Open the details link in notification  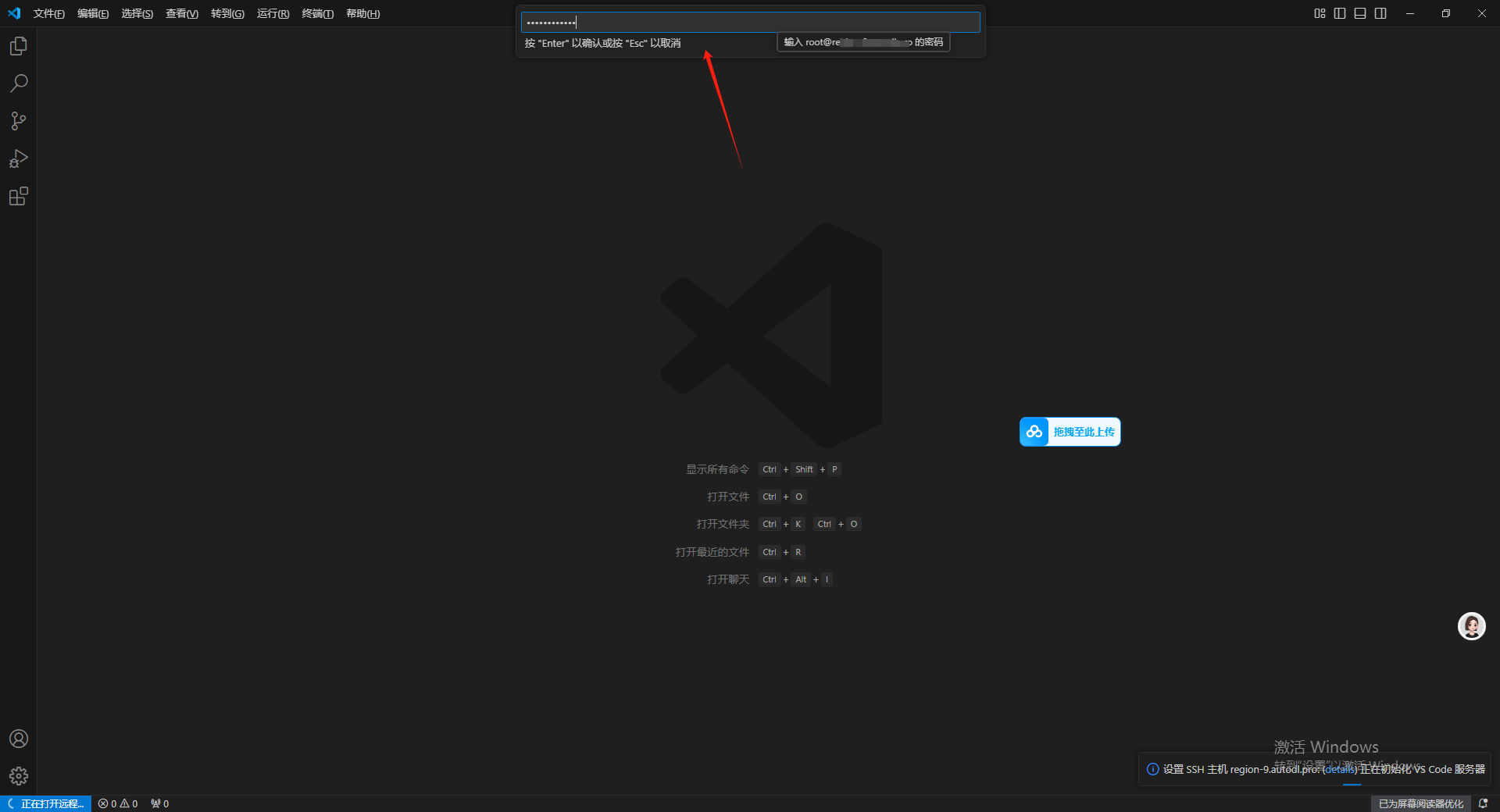click(1341, 769)
